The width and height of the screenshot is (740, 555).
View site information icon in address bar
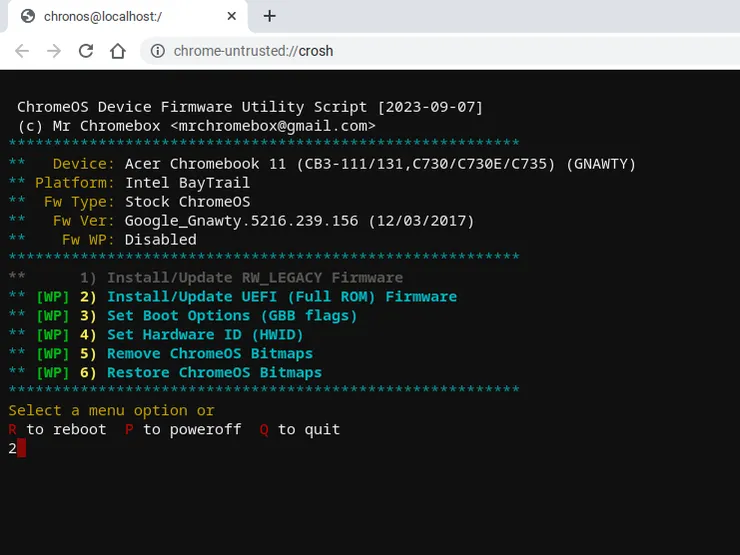(x=157, y=51)
